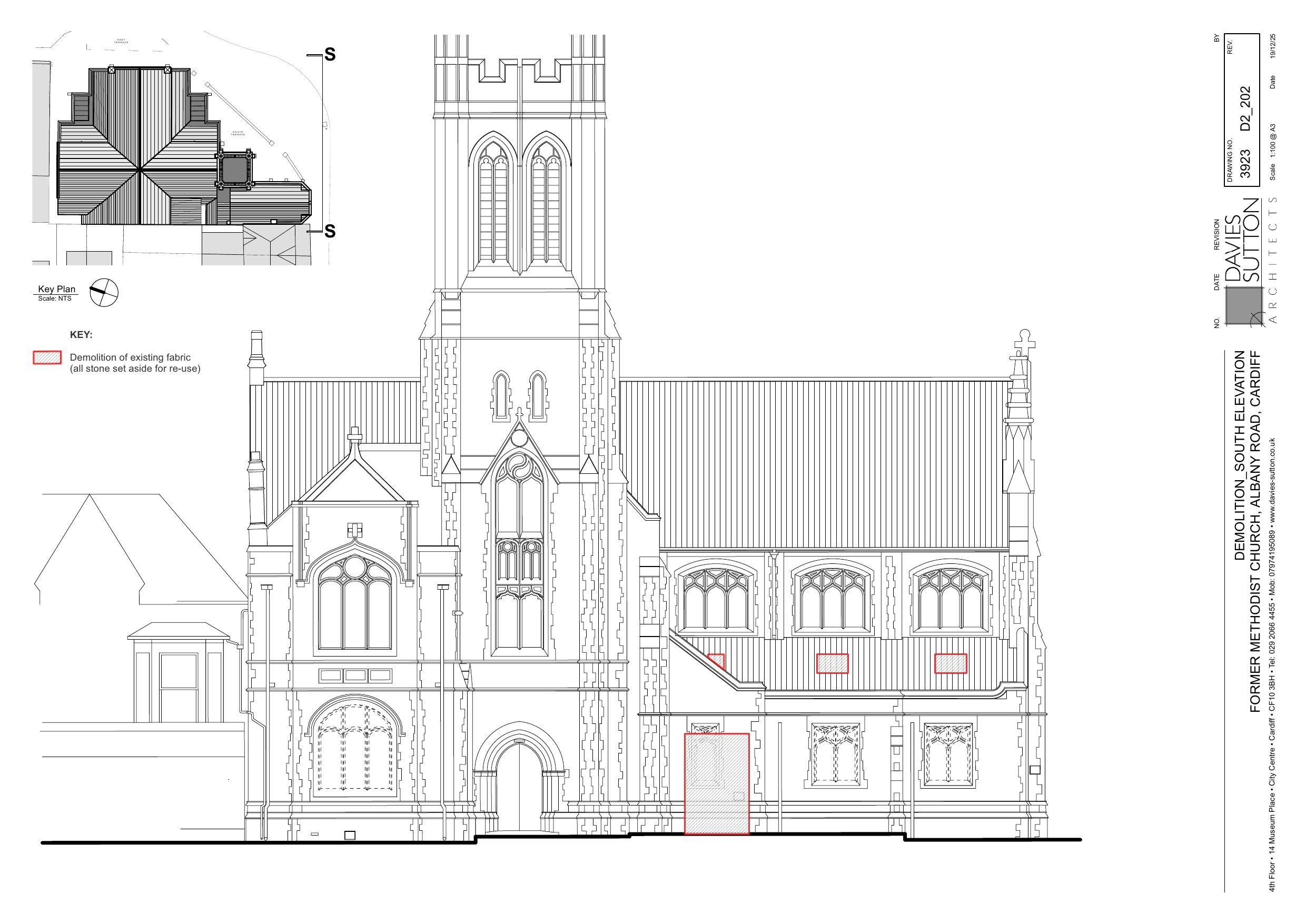The height and width of the screenshot is (924, 1306).
Task: Click the north arrow compass symbol
Action: 104,293
